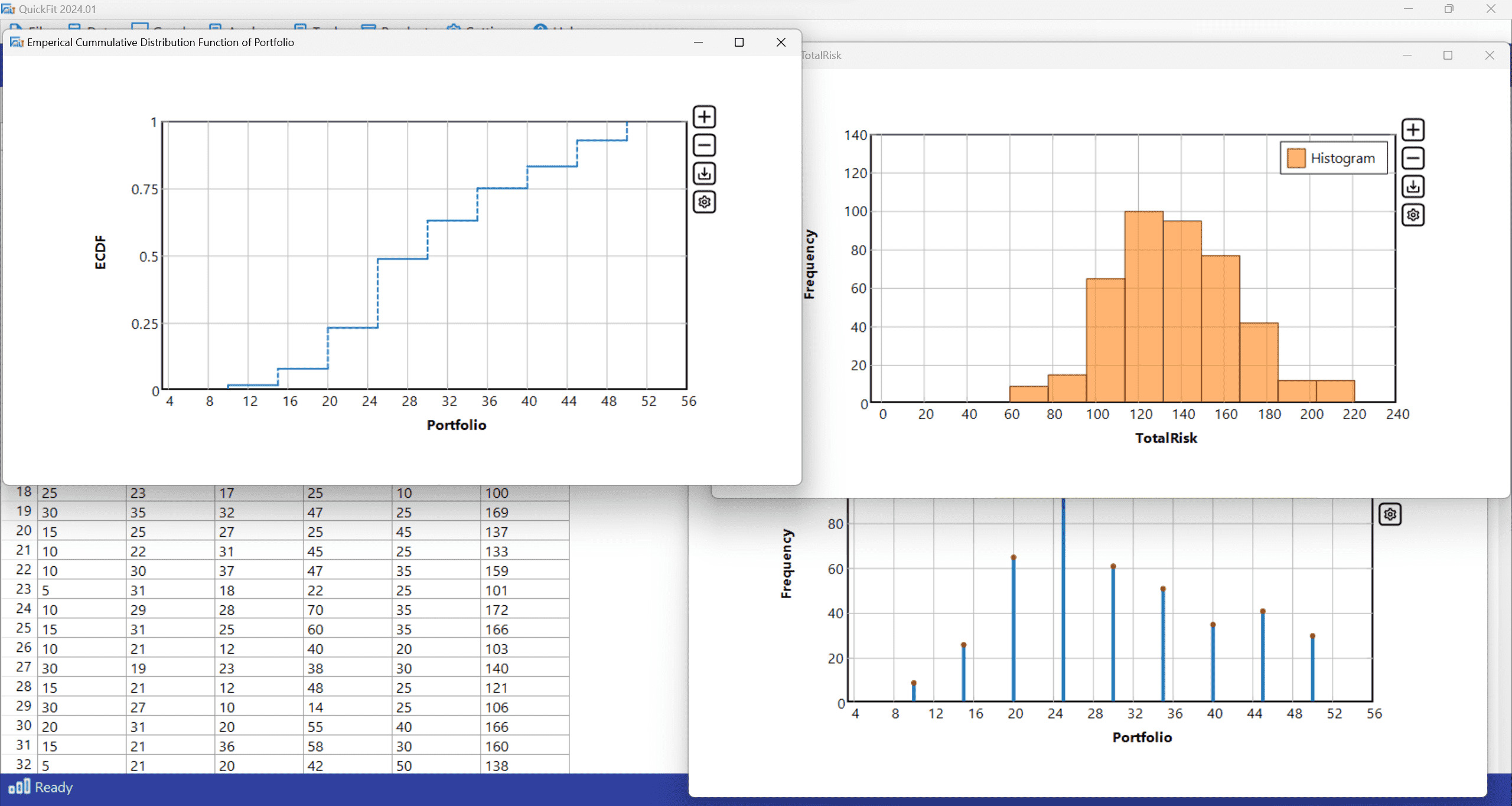Select cell 70 in row 24

348,610
